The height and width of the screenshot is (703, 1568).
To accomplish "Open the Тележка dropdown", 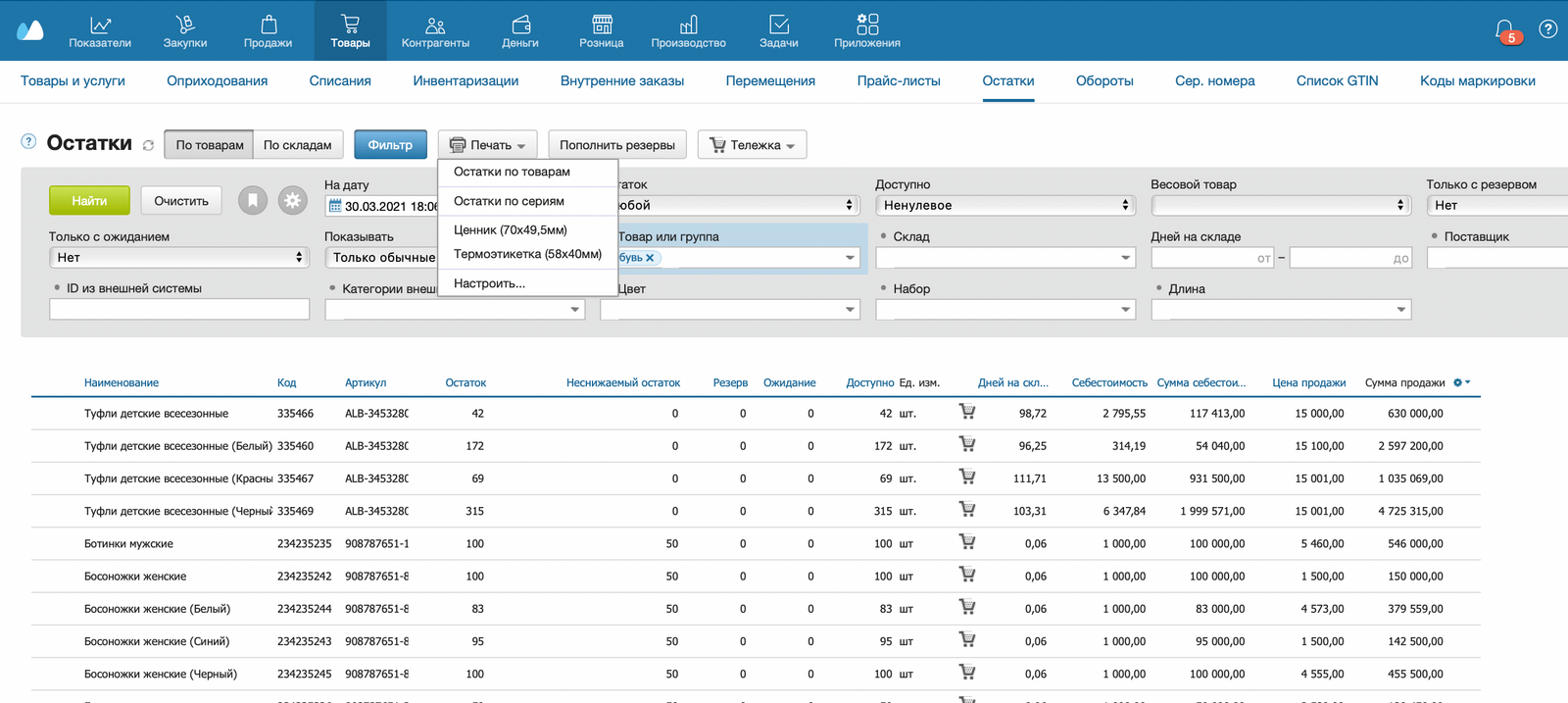I will (x=752, y=145).
